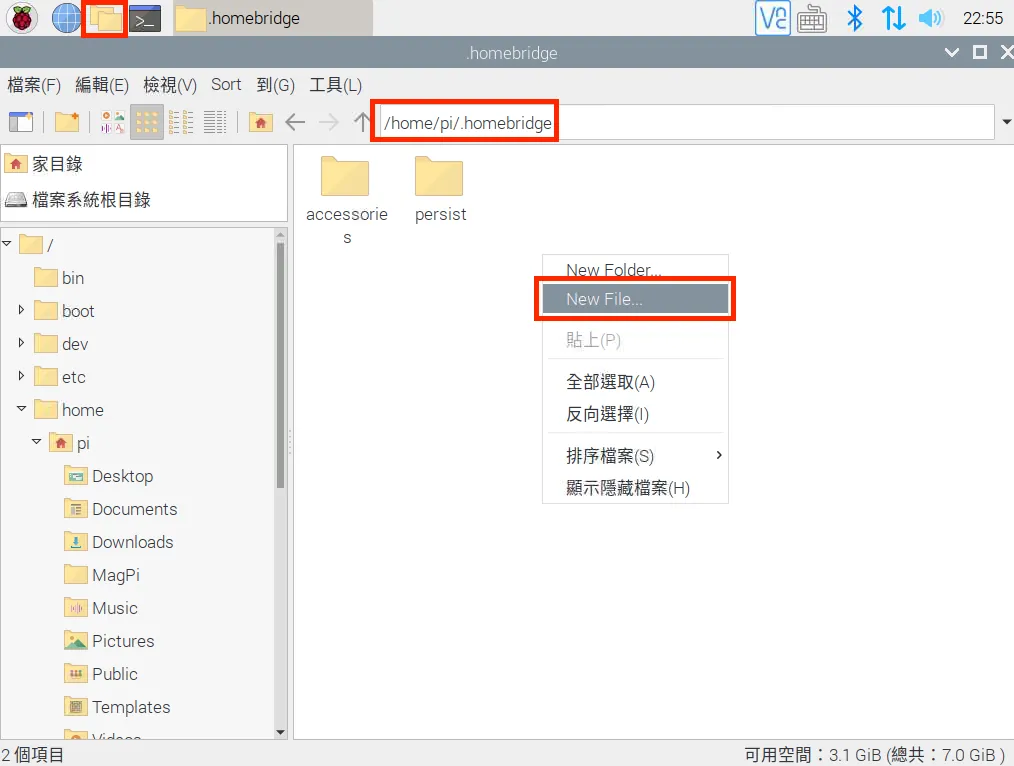Open the terminal from the taskbar
Viewport: 1014px width, 766px height.
click(146, 18)
